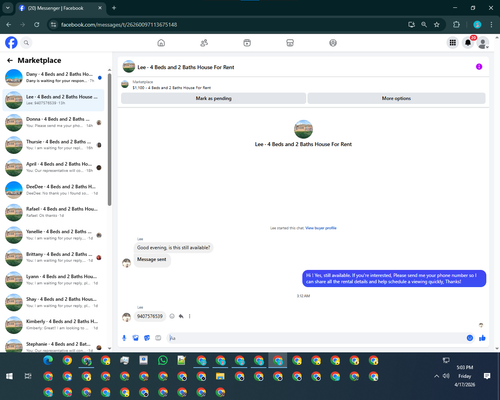500x400 pixels.
Task: Open April conversation in the list
Action: tap(53, 167)
